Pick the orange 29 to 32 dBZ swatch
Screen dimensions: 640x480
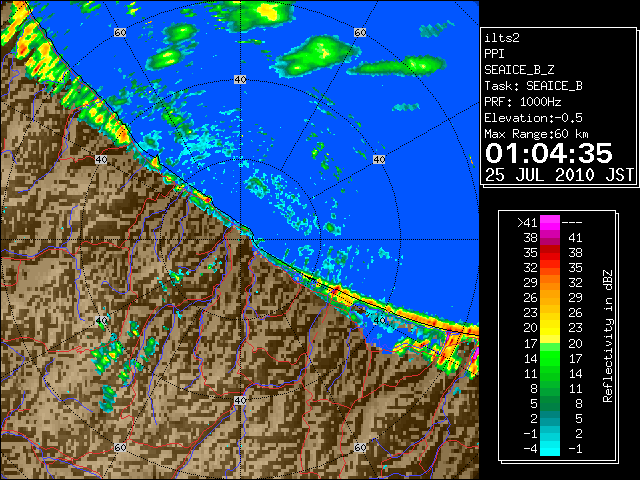550,283
